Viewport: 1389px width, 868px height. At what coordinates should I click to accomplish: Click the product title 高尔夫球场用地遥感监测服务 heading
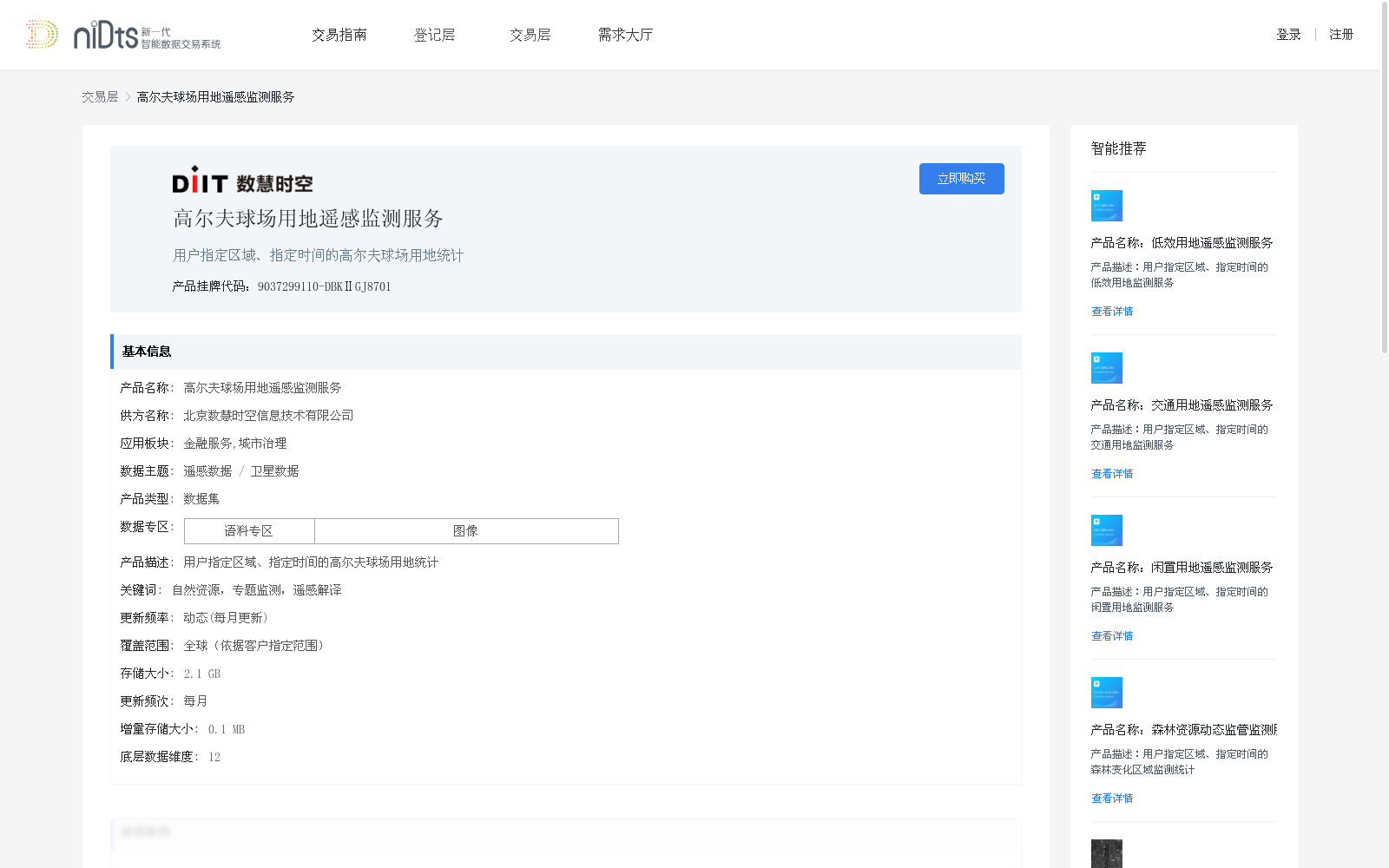308,219
